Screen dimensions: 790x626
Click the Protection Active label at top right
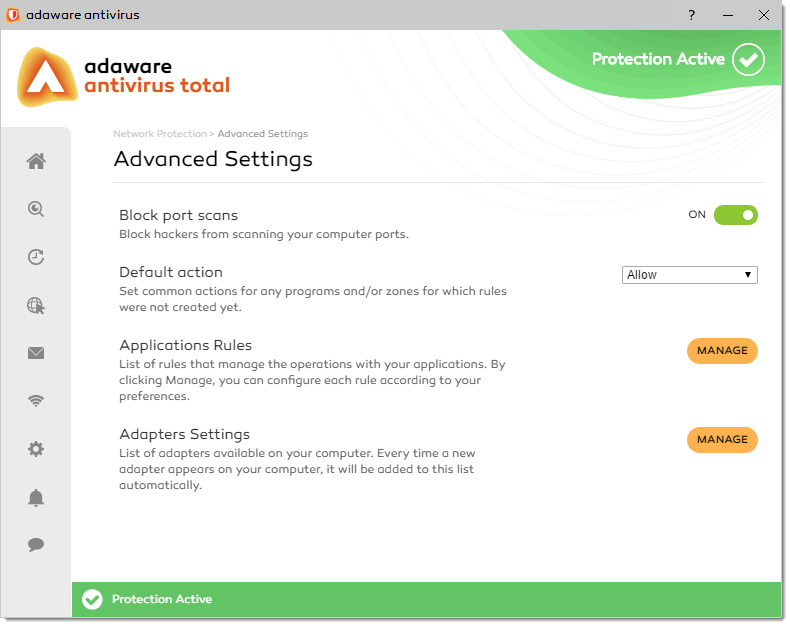658,59
